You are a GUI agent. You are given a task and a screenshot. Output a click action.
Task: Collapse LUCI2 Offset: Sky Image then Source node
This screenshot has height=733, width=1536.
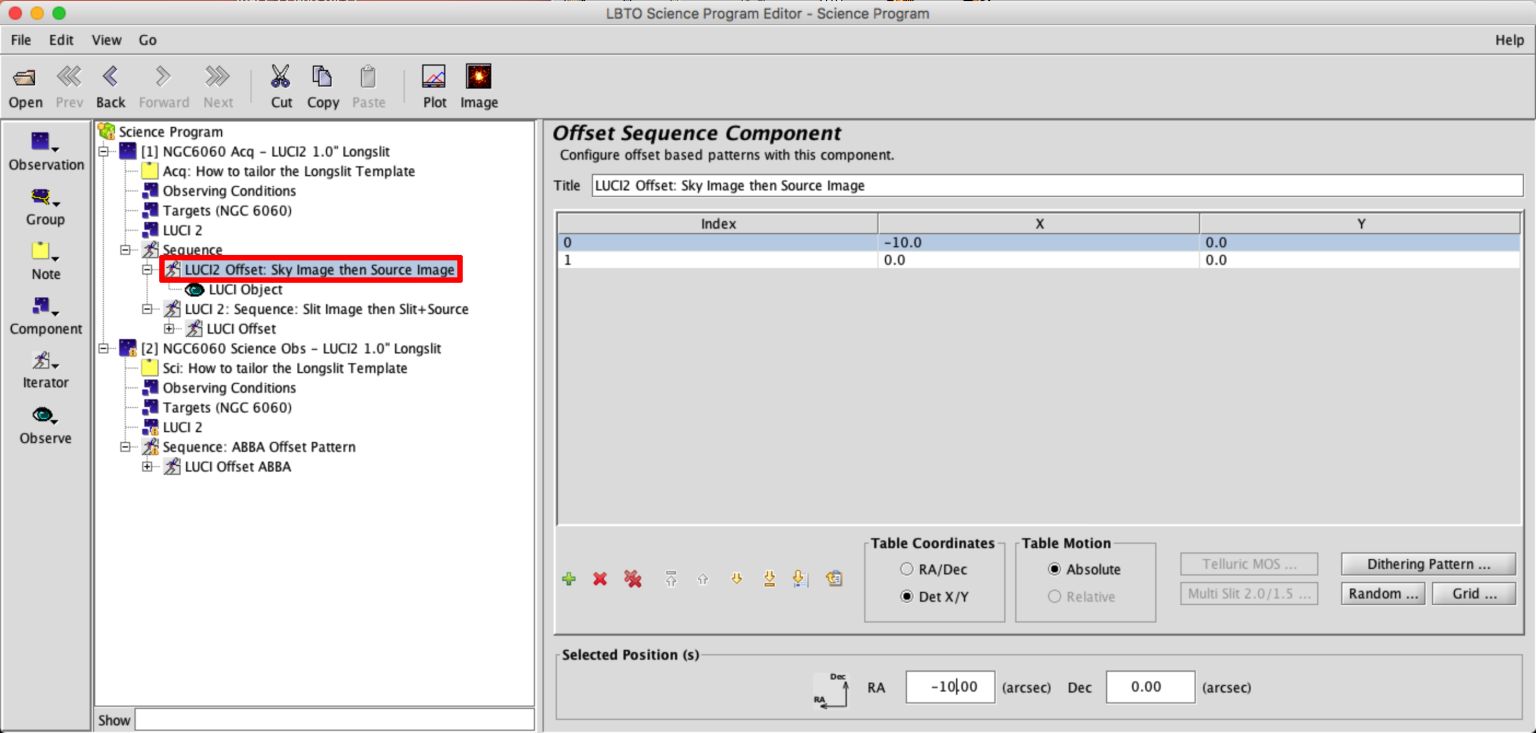click(x=147, y=270)
